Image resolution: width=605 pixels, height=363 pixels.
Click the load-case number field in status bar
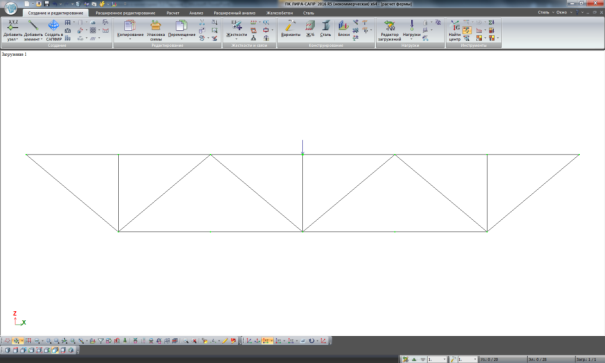[x=437, y=360]
